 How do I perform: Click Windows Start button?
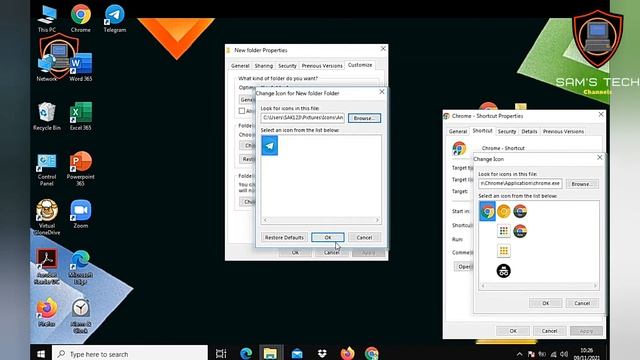[41, 353]
